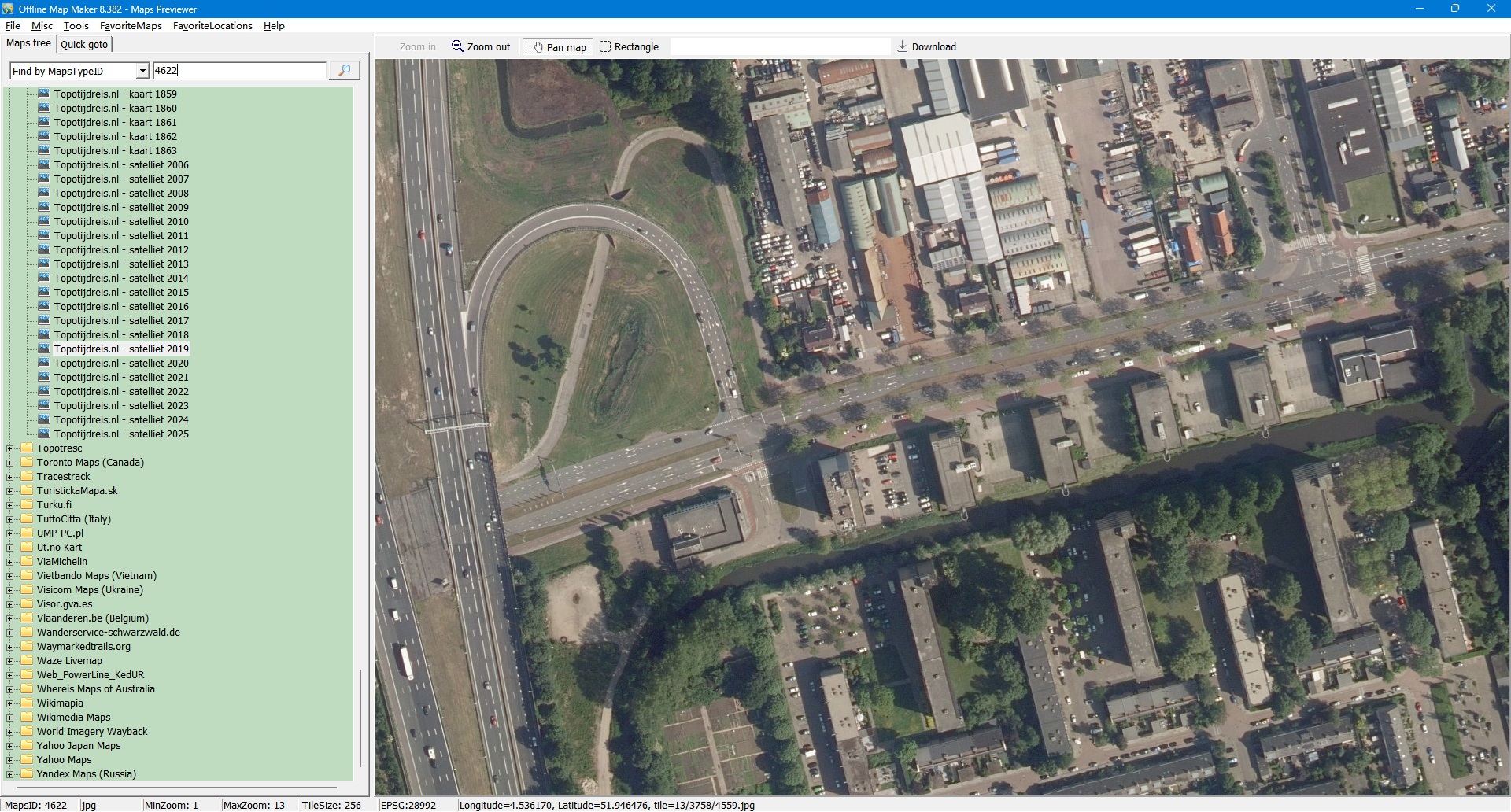Click the Zoom out magnifier icon
Image resolution: width=1511 pixels, height=812 pixels.
click(457, 46)
